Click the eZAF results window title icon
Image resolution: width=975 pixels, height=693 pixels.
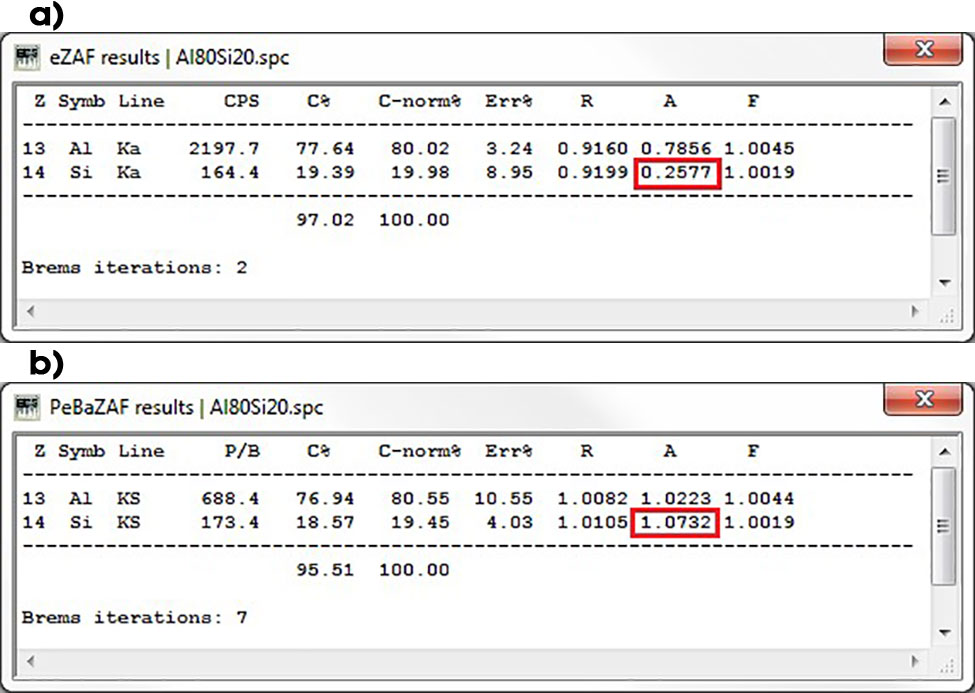25,57
